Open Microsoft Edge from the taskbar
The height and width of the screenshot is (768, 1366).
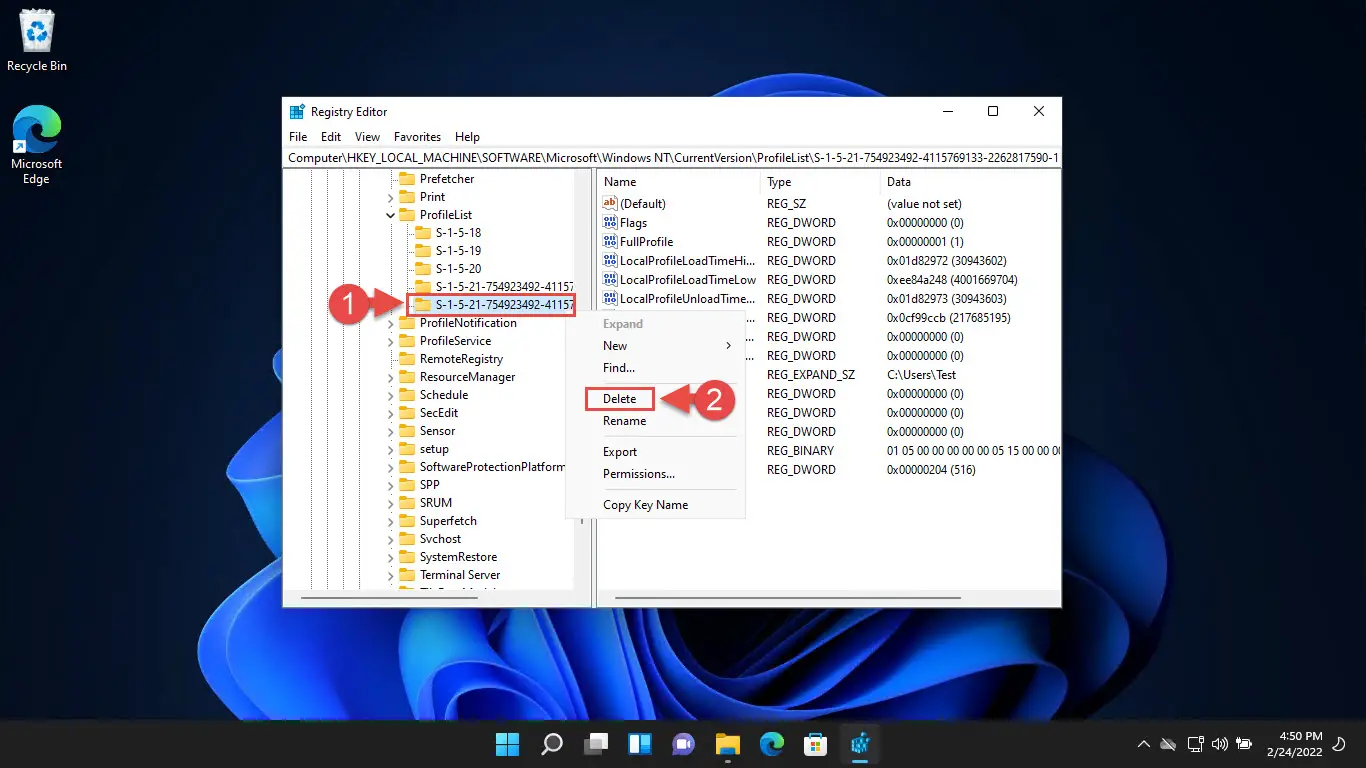(771, 744)
